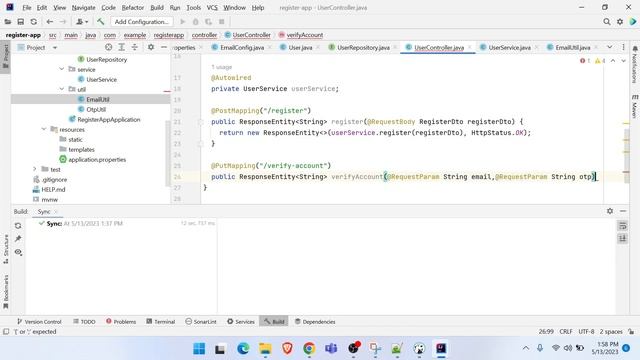Click the Build project hammer icon
Screen dimensions: 640x360
100,22
